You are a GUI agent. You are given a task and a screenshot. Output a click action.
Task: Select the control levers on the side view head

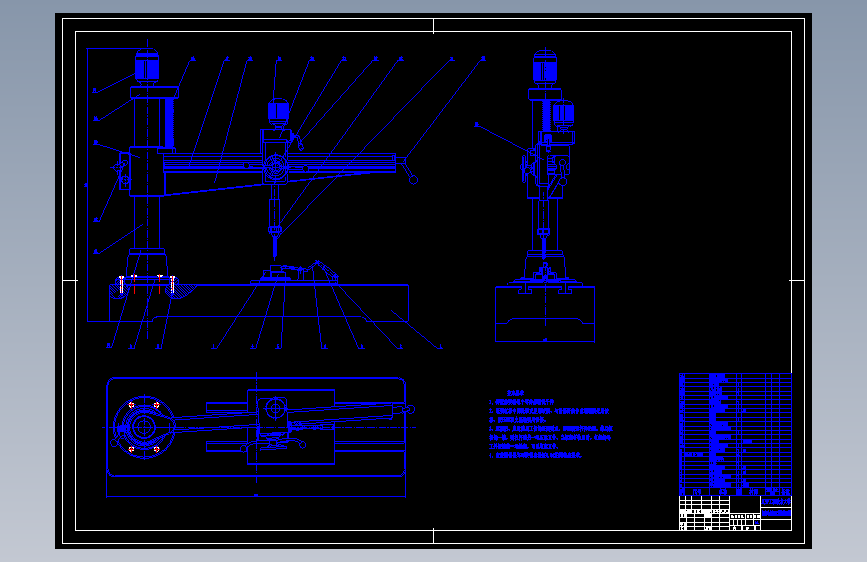pyautogui.click(x=562, y=173)
